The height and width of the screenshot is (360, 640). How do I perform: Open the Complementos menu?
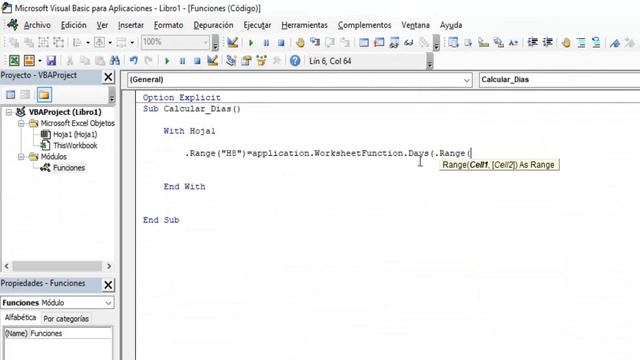364,25
